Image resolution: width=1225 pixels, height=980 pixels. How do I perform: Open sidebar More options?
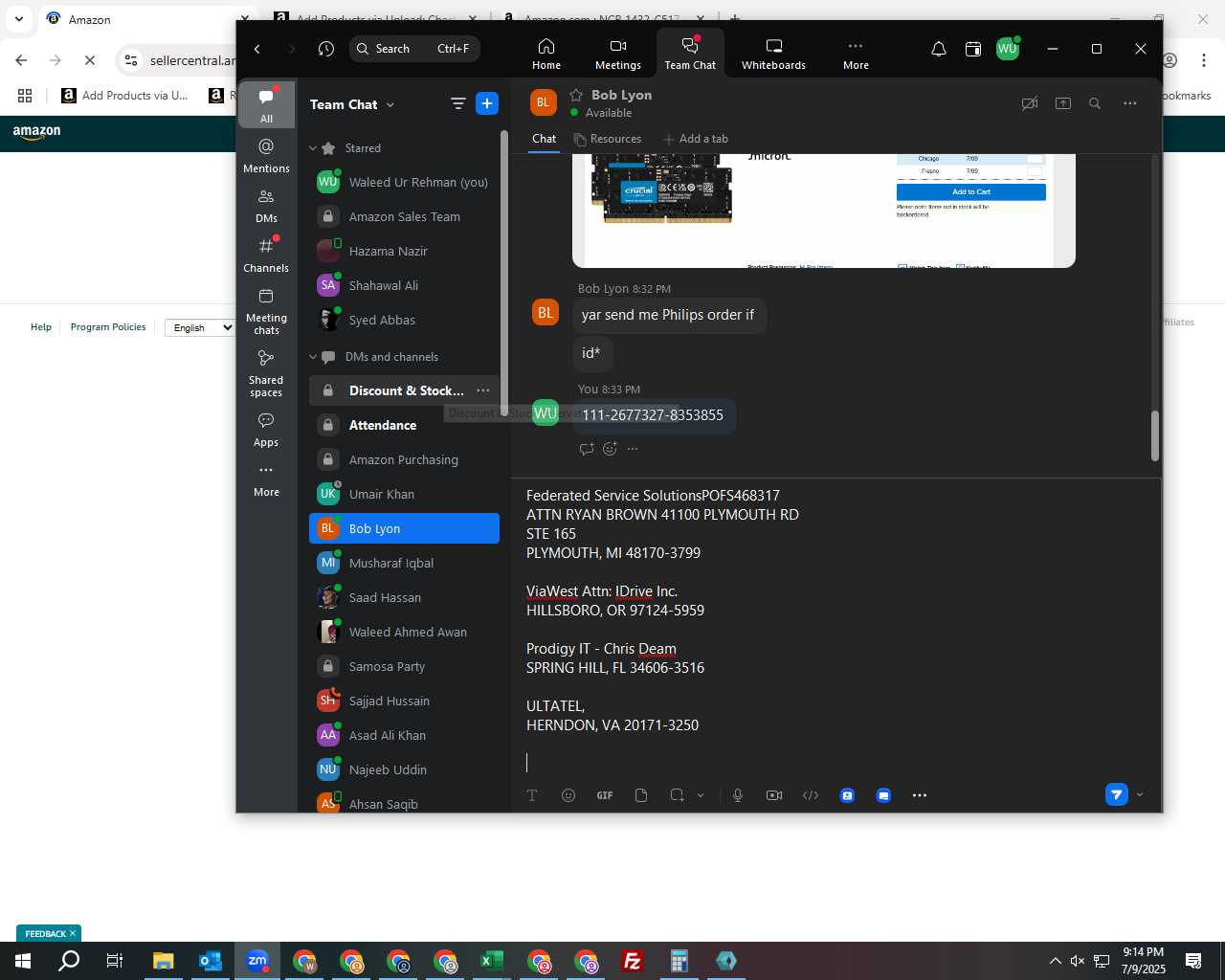pyautogui.click(x=266, y=479)
